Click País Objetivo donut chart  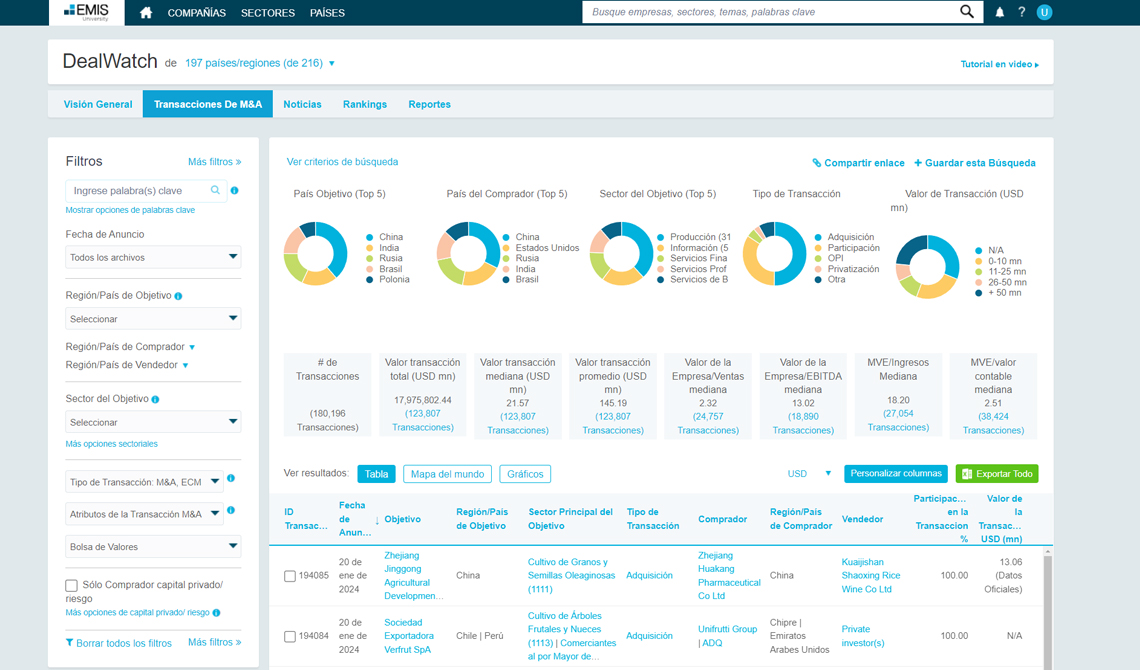point(316,254)
